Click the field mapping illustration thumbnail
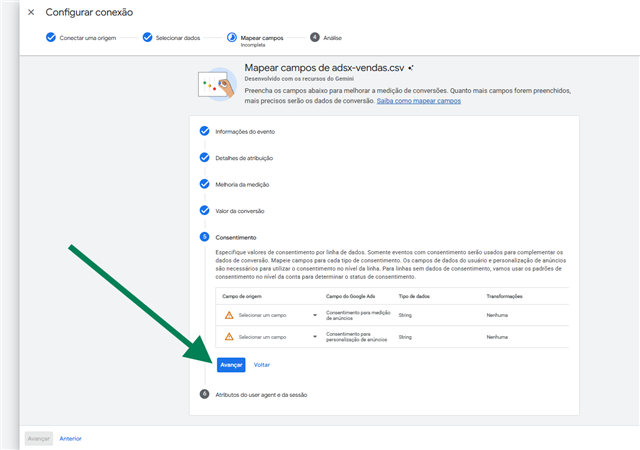640x450 pixels. click(217, 85)
